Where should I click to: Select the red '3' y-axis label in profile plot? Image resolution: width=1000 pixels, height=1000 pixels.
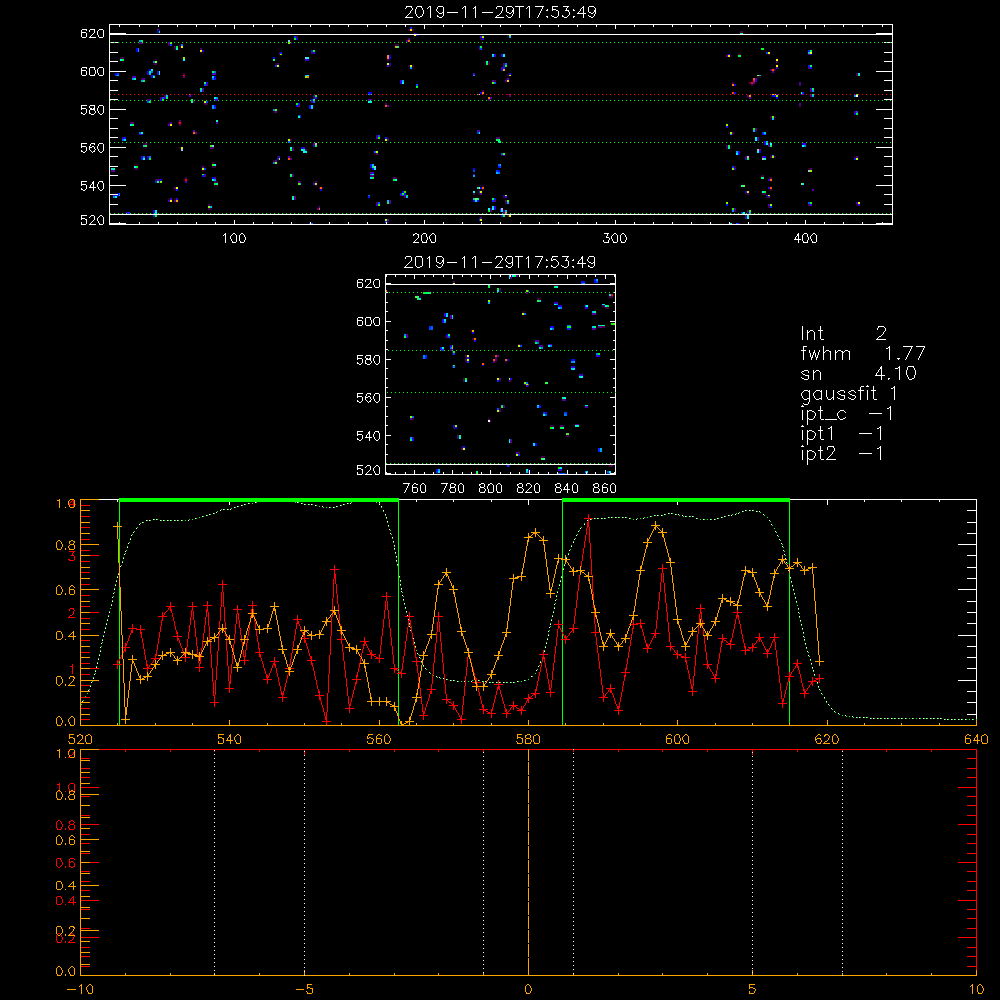[x=72, y=556]
